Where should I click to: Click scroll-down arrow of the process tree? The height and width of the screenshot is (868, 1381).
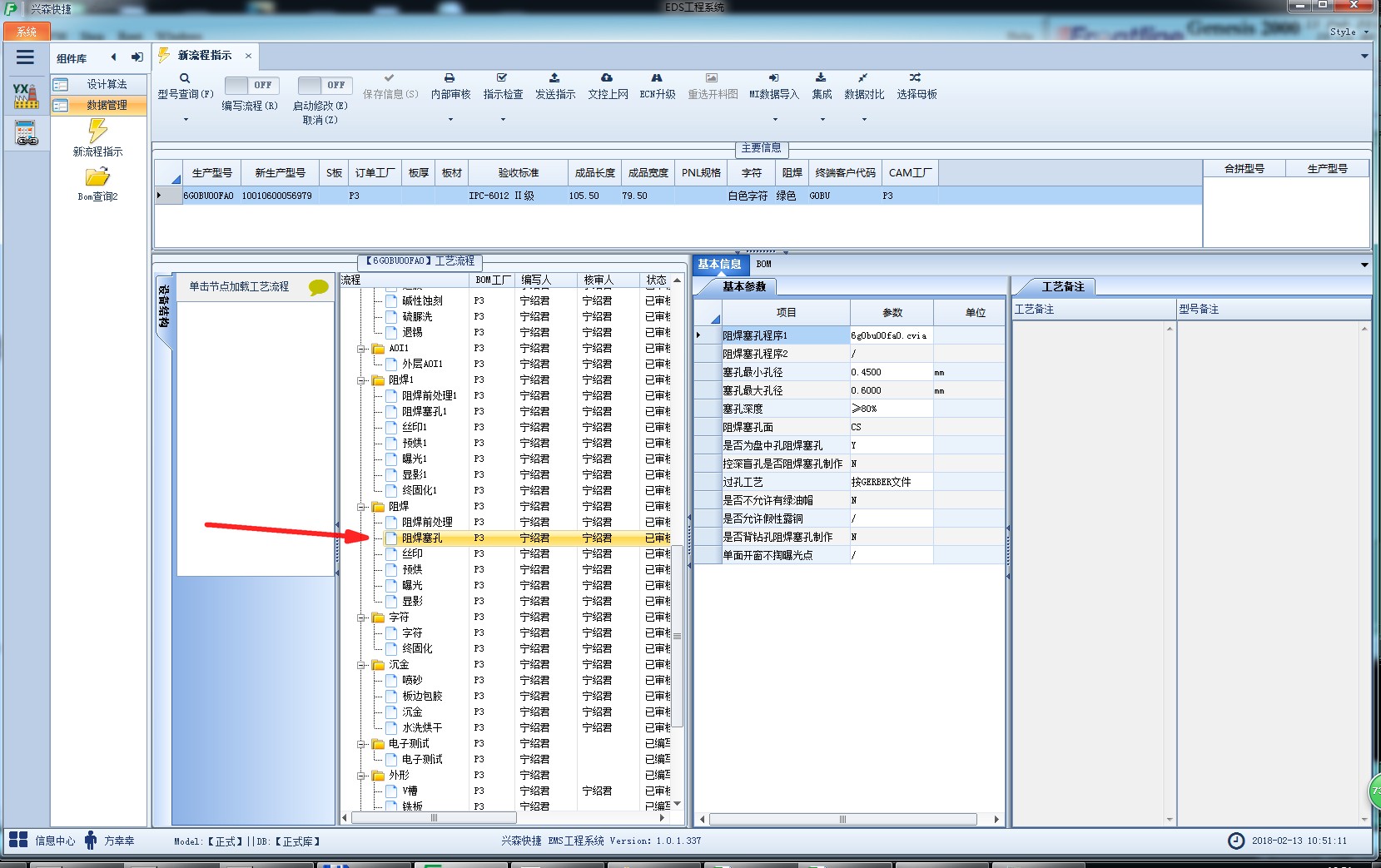click(x=678, y=803)
